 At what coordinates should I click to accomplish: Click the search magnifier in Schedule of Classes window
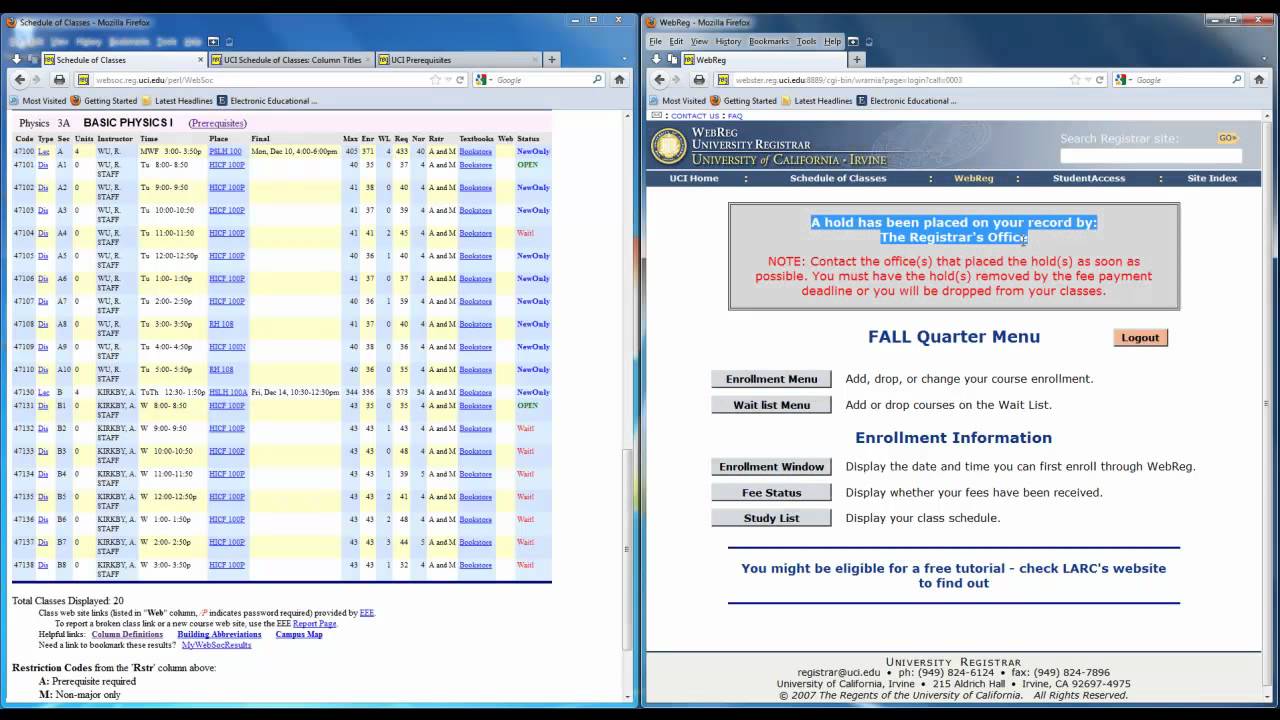pos(597,80)
